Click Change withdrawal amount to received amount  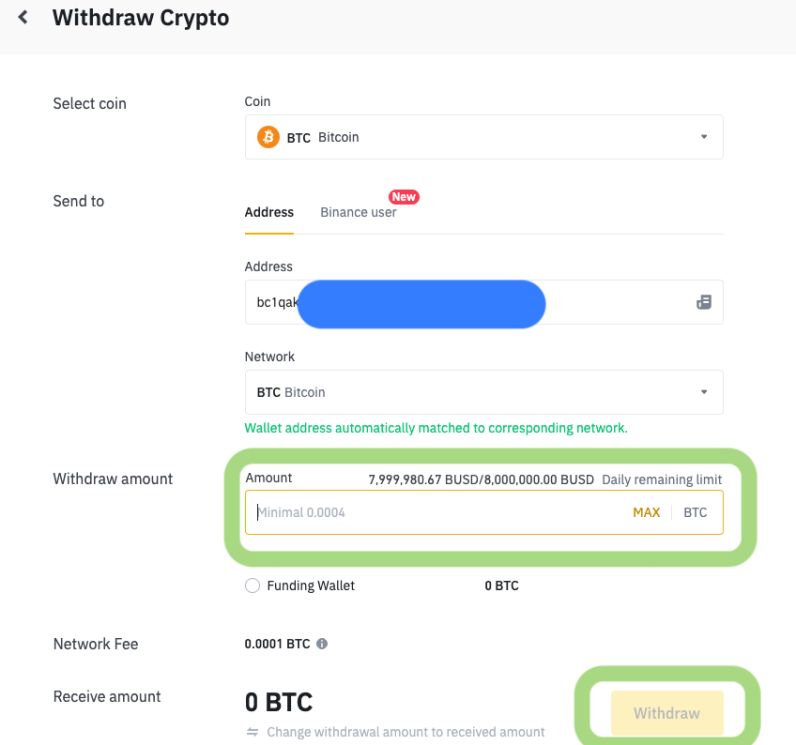point(405,732)
